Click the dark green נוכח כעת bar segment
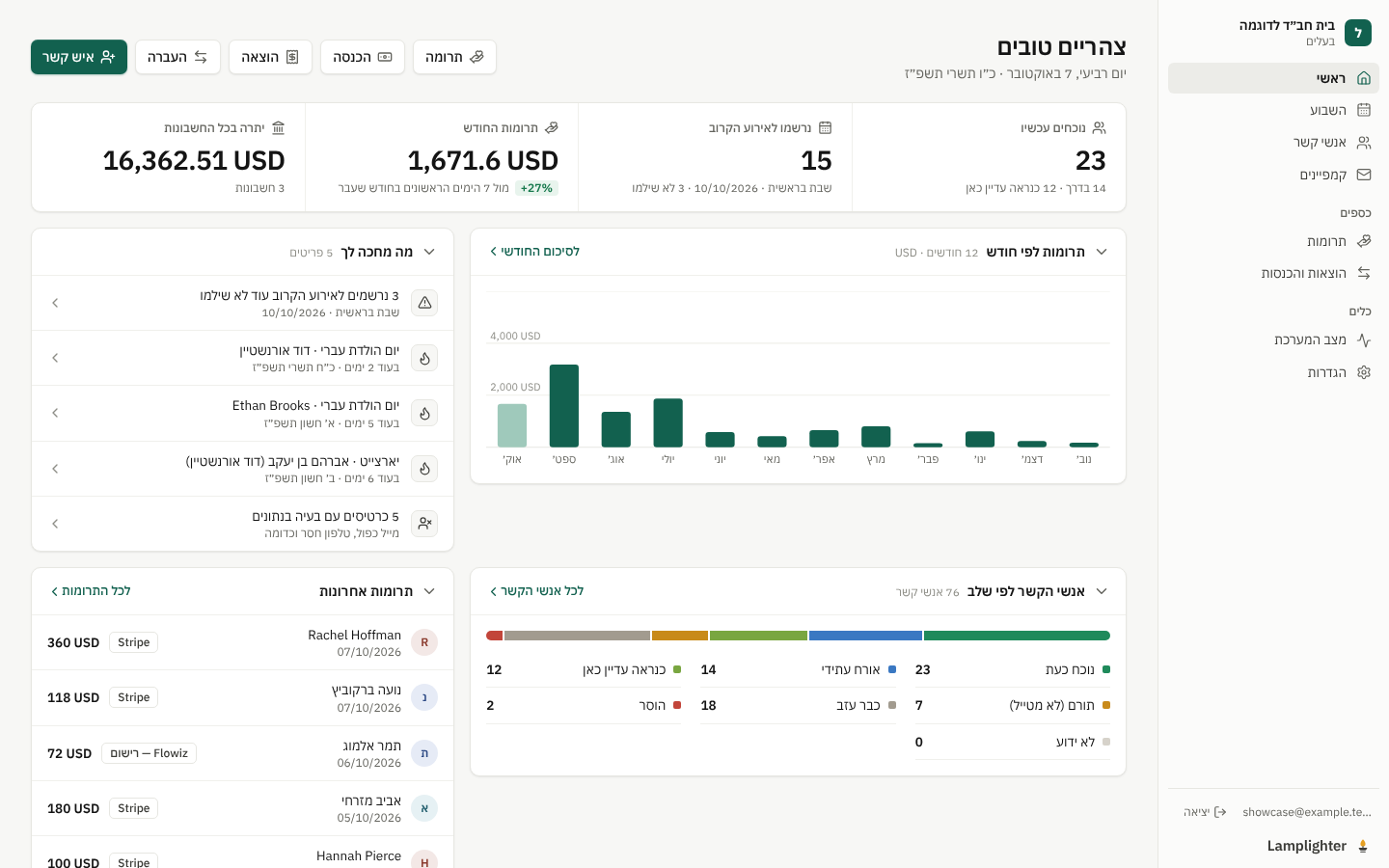The height and width of the screenshot is (868, 1389). coord(1017,636)
